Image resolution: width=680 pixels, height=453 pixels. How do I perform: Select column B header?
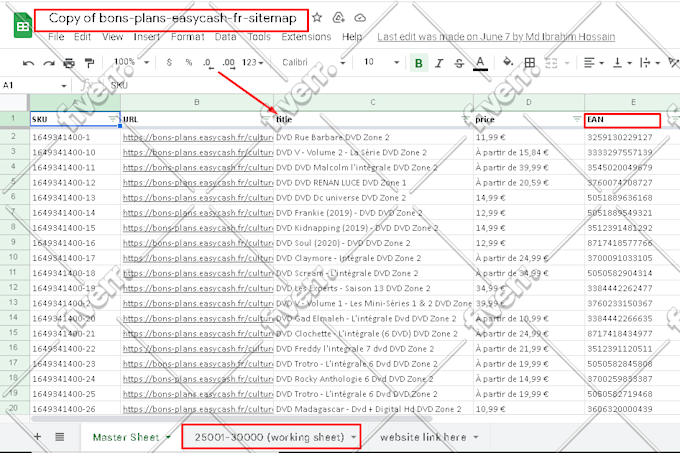click(x=197, y=102)
